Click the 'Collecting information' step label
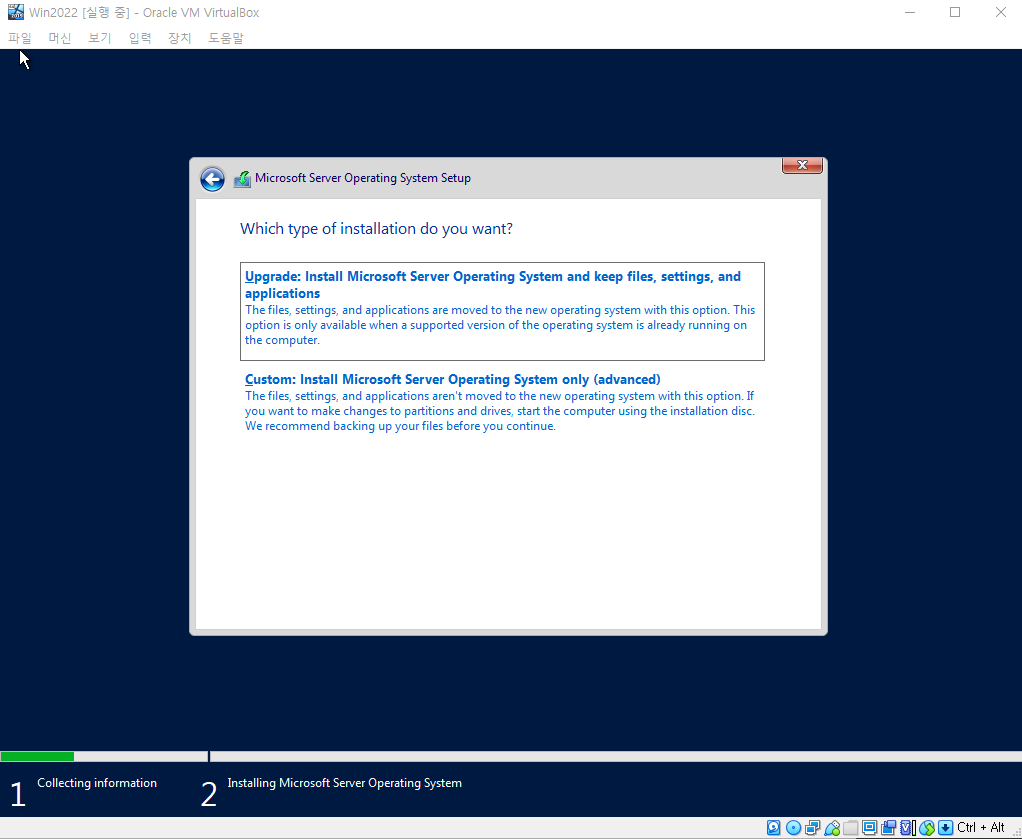The height and width of the screenshot is (839, 1022). pos(96,783)
